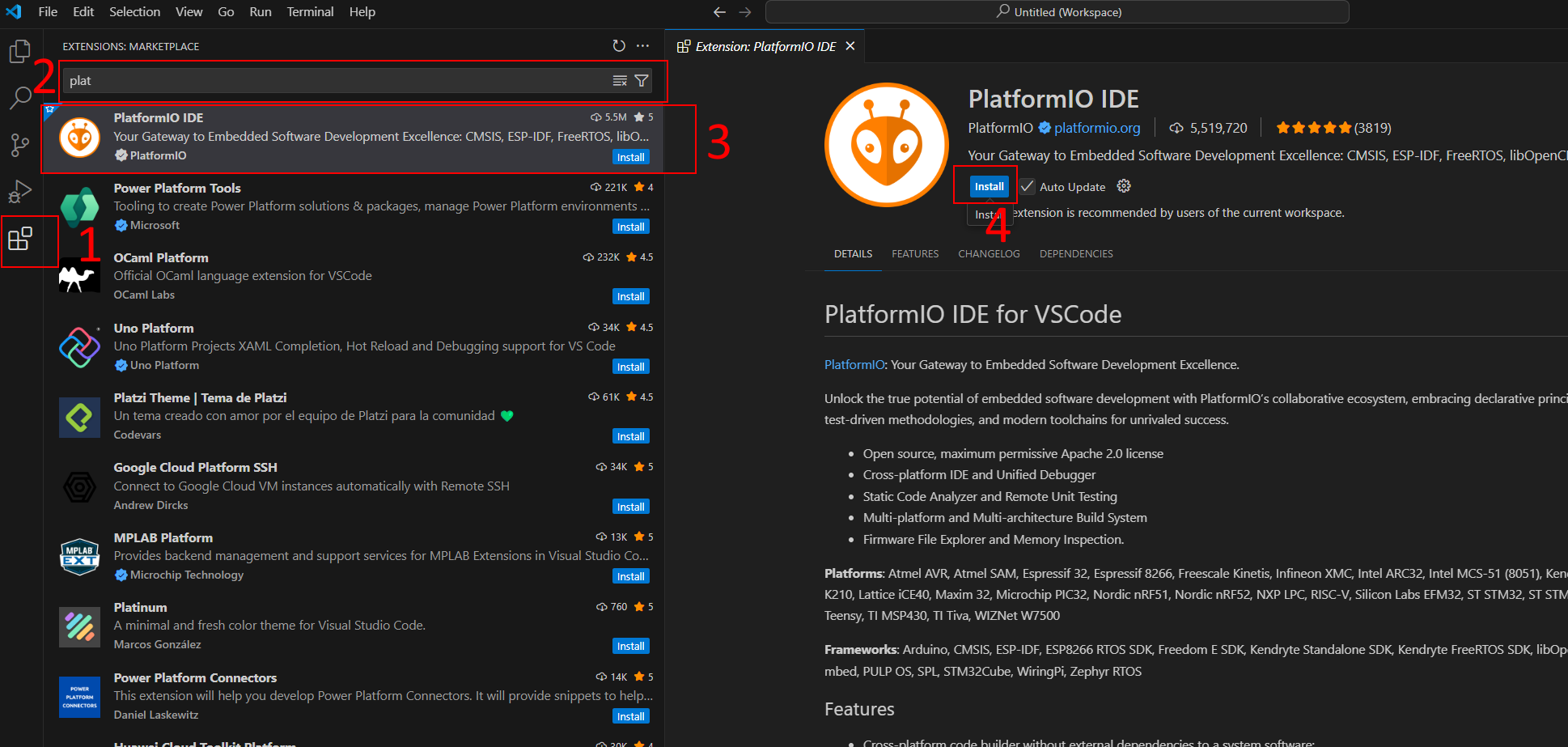
Task: Open the Extensions view icon
Action: [19, 239]
